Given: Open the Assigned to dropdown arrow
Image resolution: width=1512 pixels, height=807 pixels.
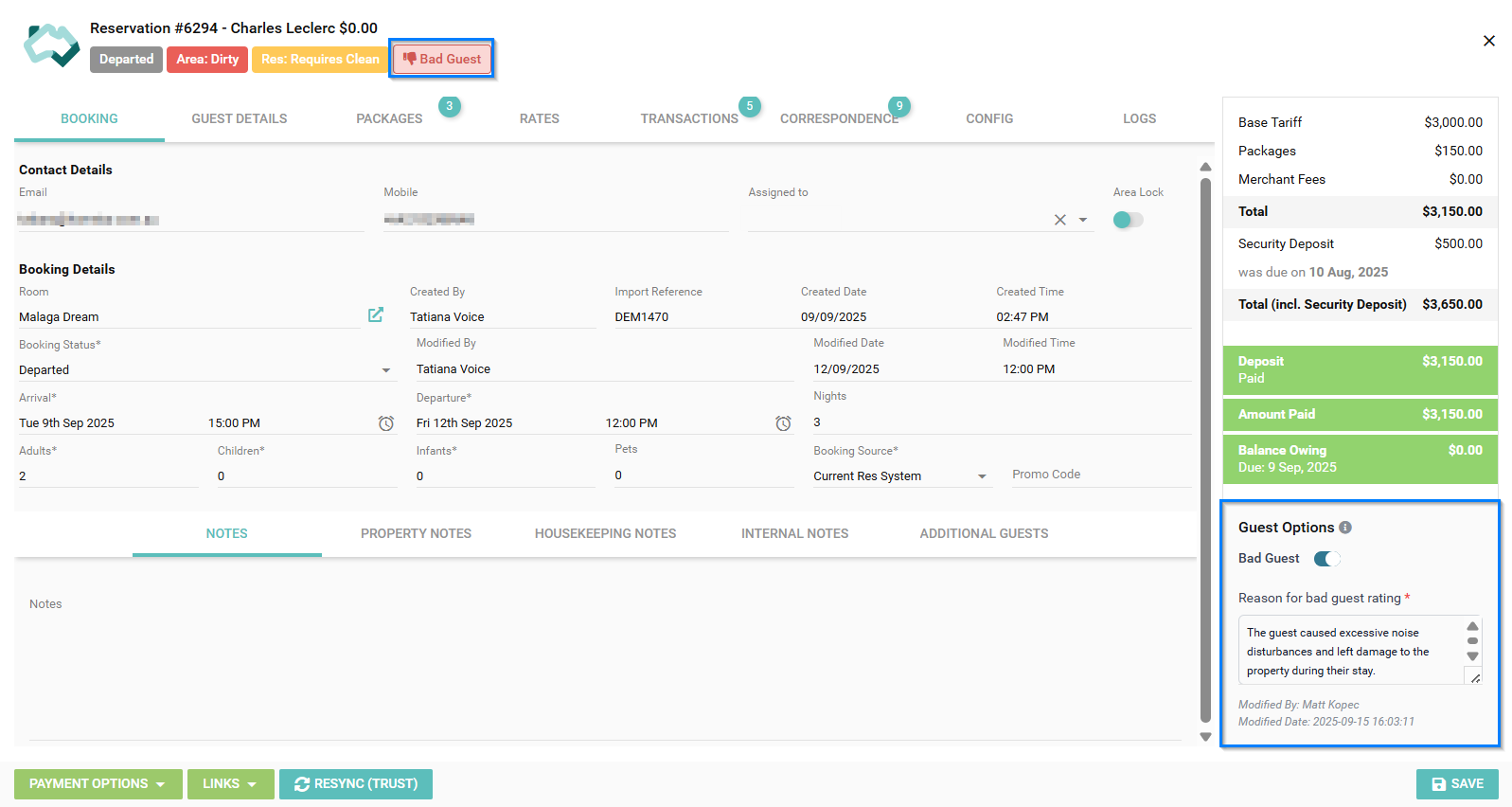Looking at the screenshot, I should pyautogui.click(x=1083, y=220).
